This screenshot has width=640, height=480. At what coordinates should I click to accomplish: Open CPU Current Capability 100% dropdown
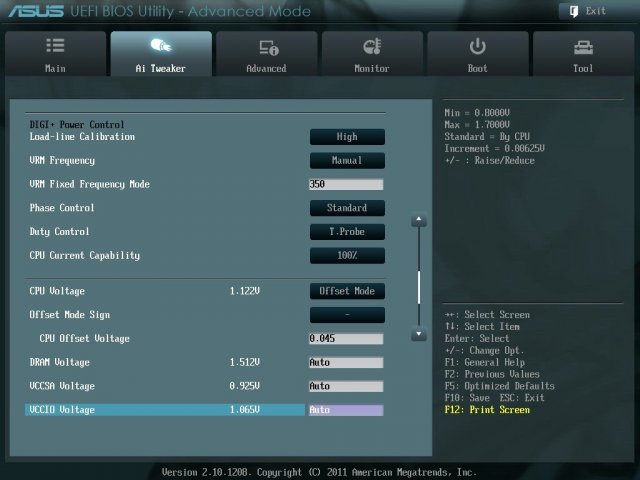tap(347, 256)
